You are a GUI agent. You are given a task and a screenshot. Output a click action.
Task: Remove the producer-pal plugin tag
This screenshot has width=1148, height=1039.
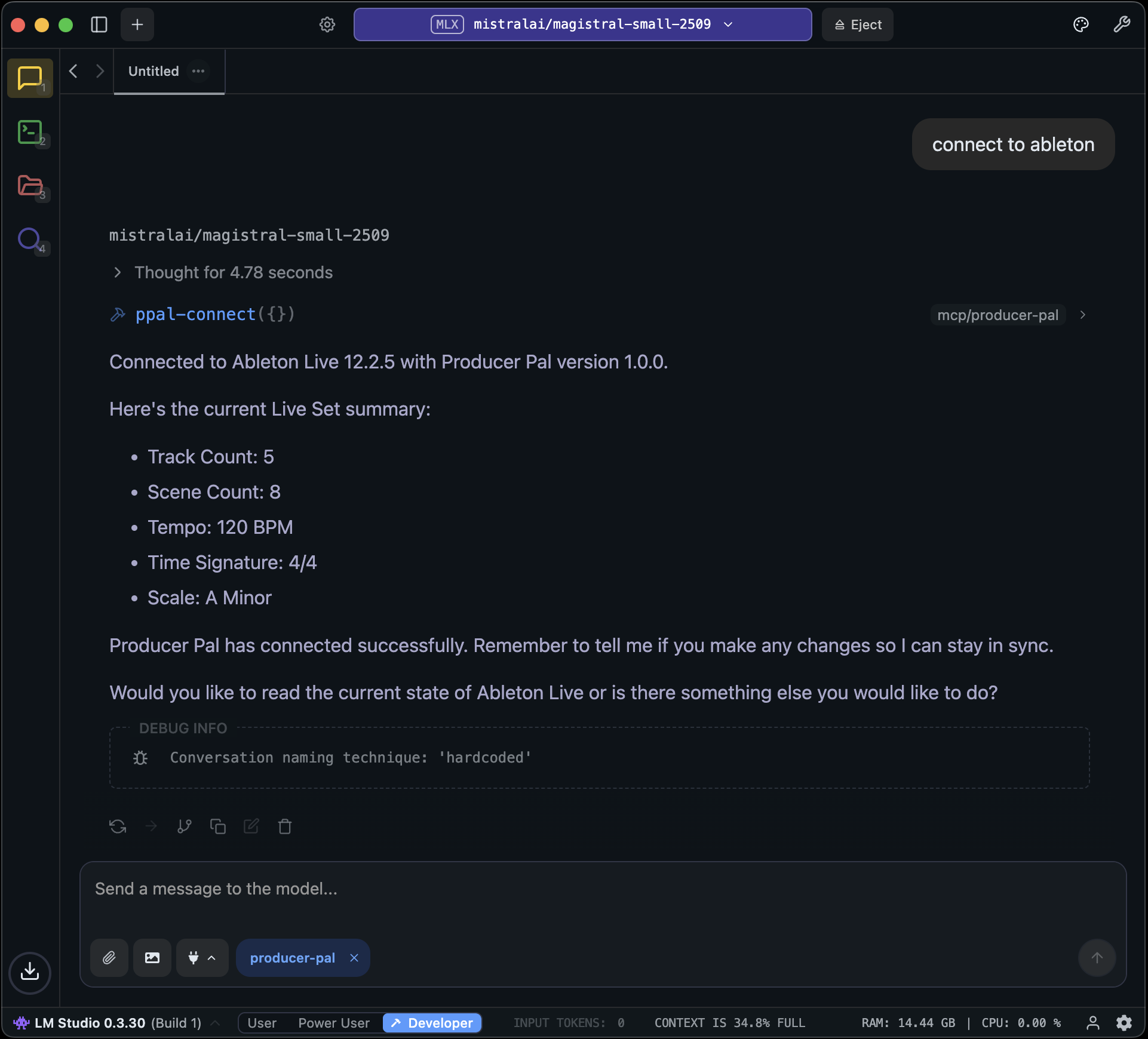point(353,958)
